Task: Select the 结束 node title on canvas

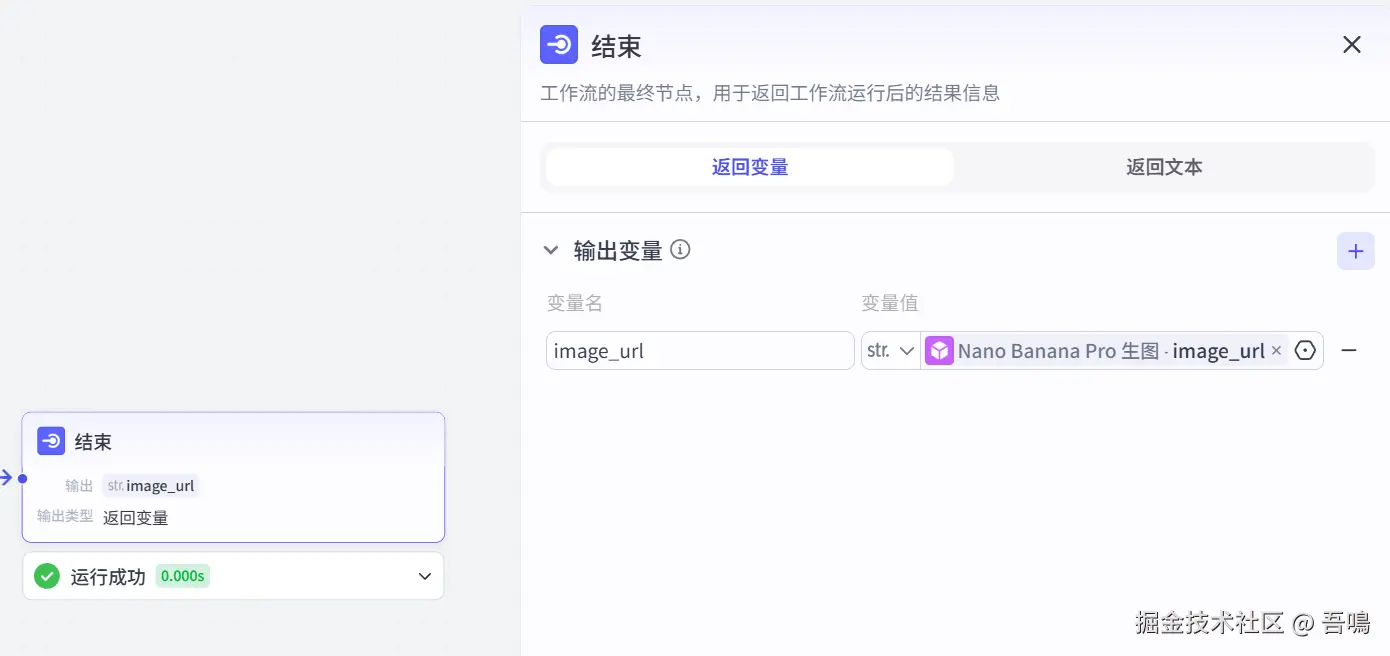Action: click(93, 442)
